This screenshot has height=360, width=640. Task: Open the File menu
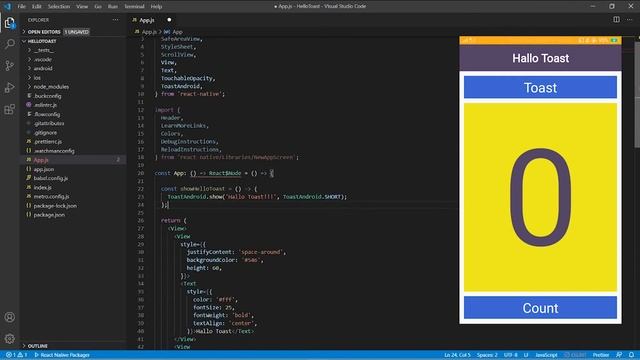pos(22,7)
